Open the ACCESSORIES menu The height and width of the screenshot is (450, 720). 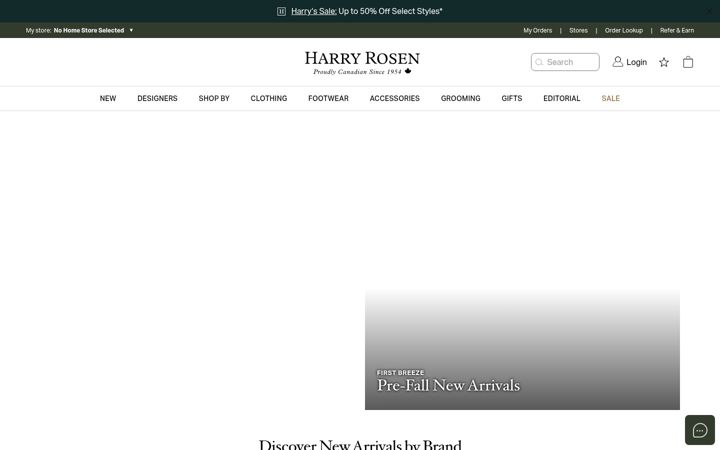(x=394, y=98)
